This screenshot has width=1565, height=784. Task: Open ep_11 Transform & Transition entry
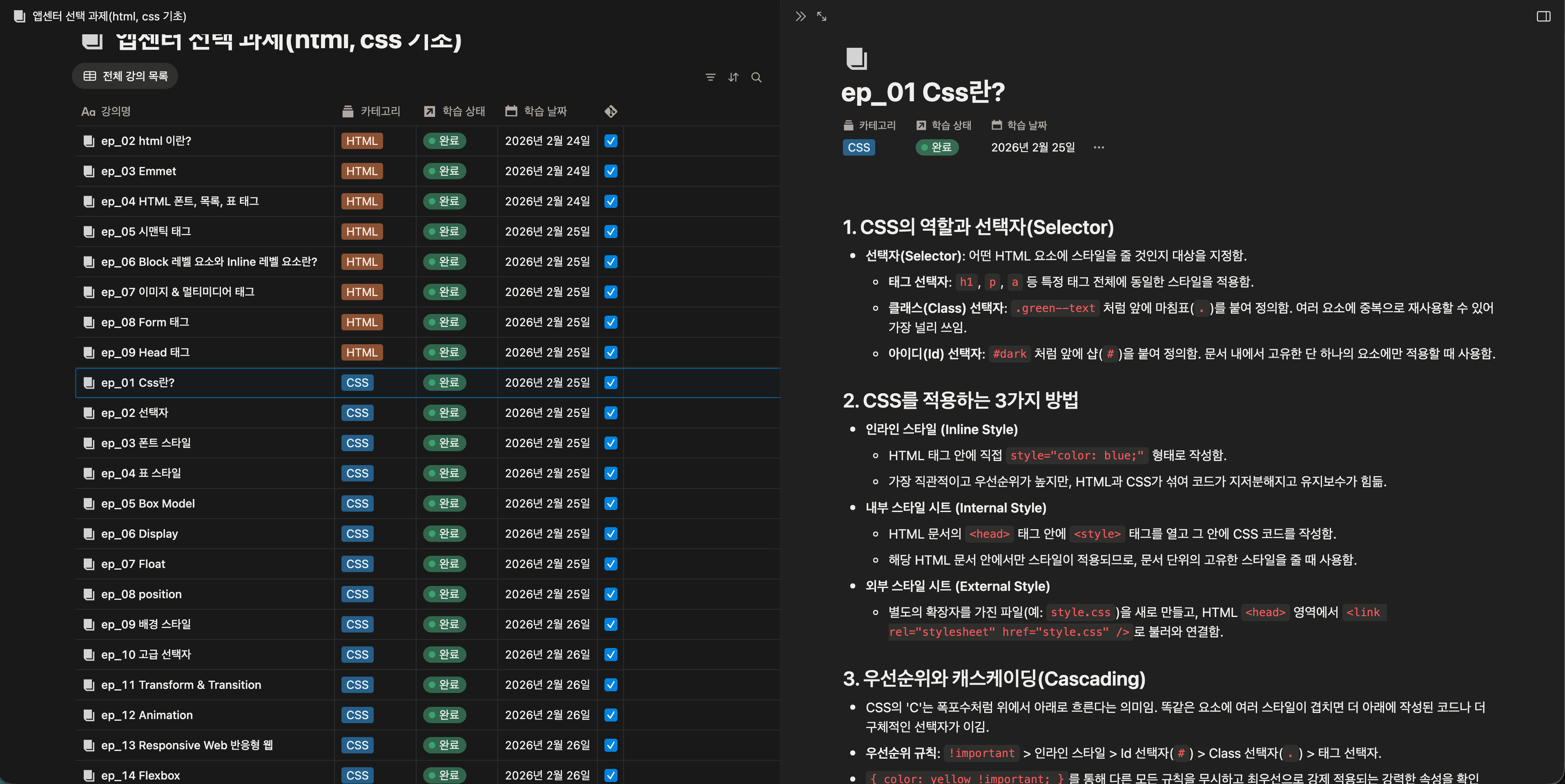coord(181,685)
